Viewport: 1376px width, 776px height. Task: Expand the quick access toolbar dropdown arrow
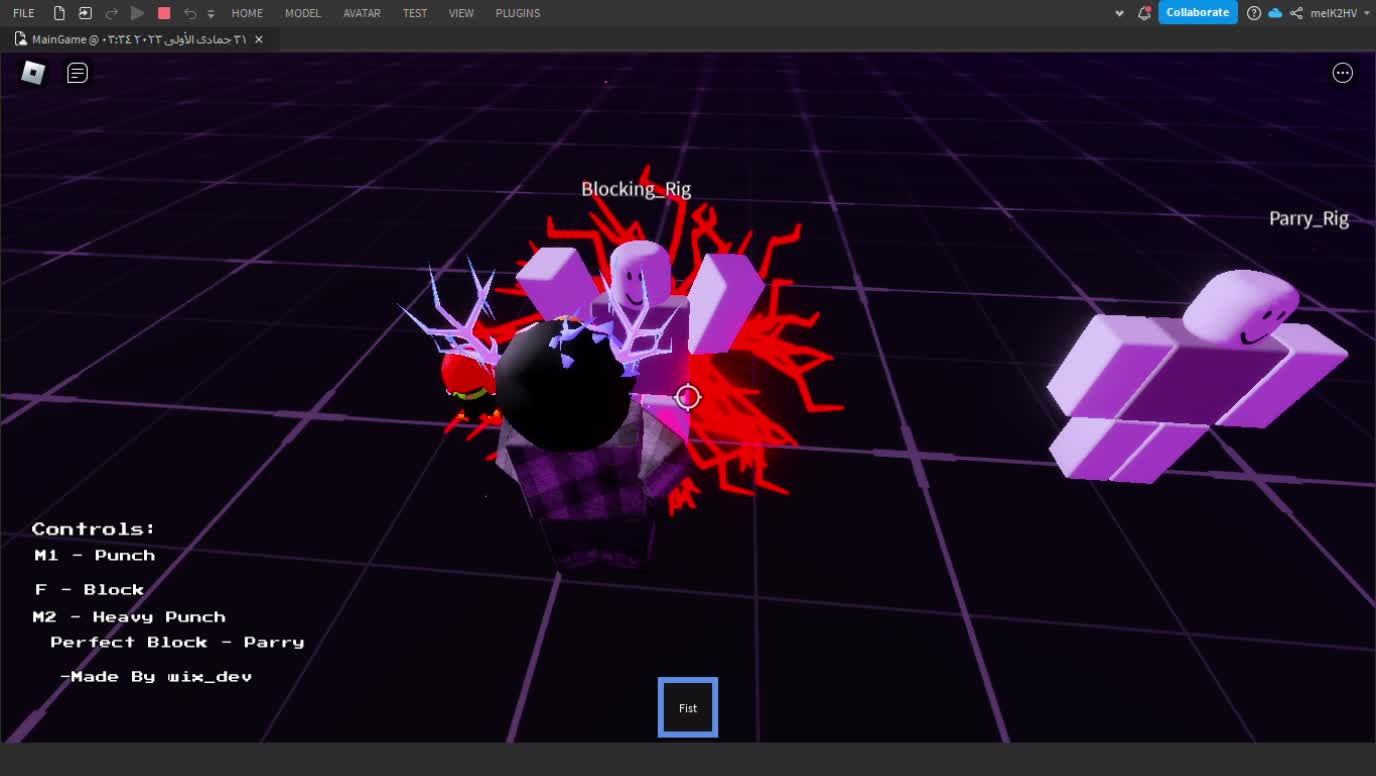point(211,14)
